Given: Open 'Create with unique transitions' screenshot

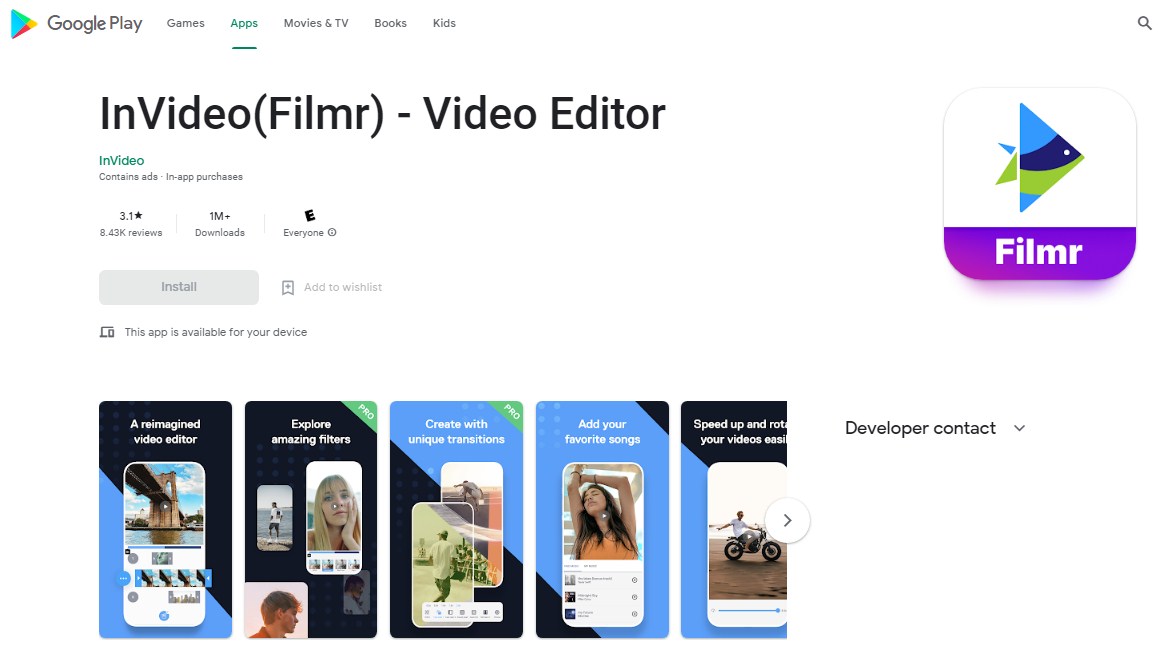Looking at the screenshot, I should point(457,520).
